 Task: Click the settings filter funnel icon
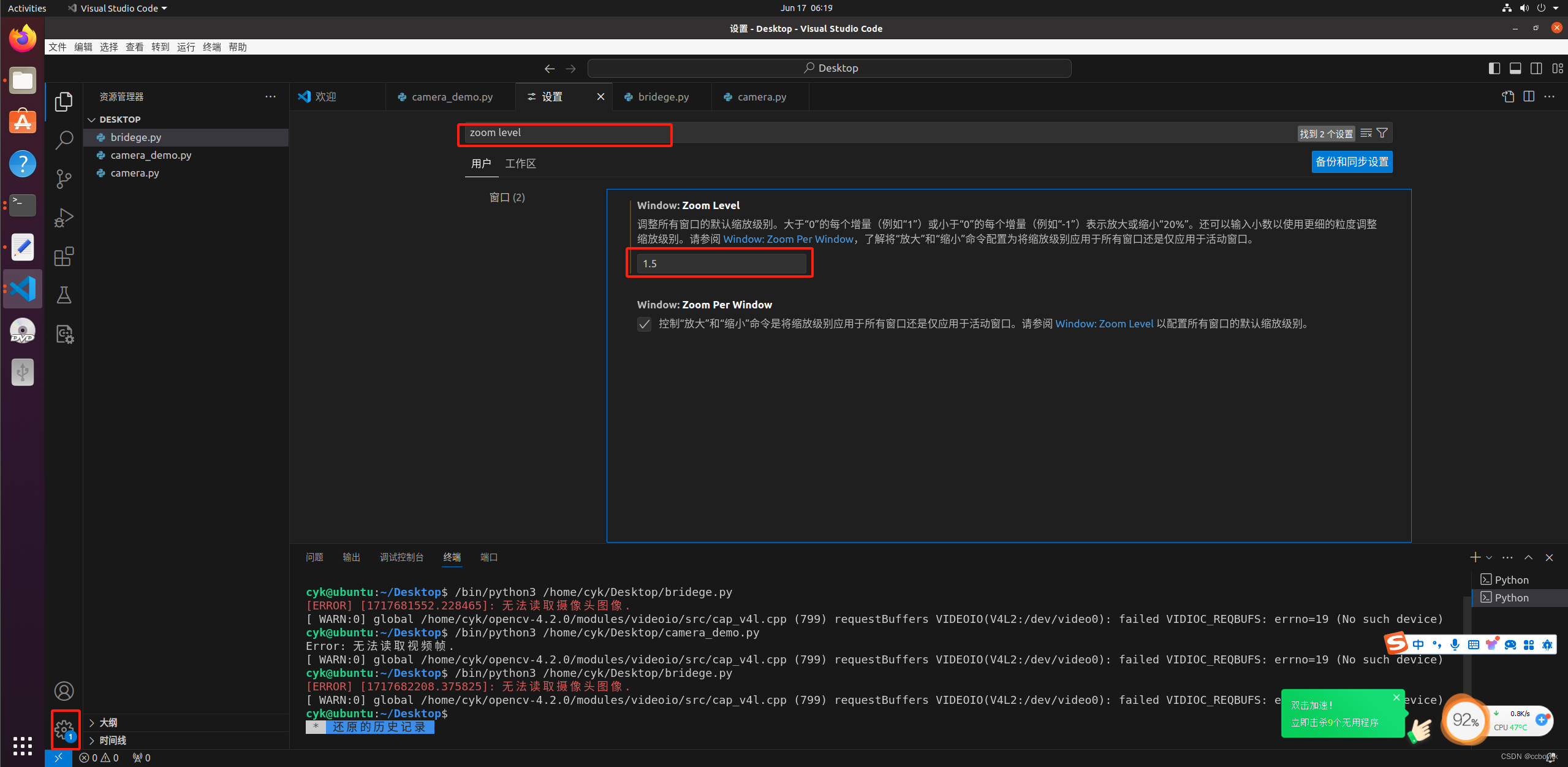(x=1382, y=133)
